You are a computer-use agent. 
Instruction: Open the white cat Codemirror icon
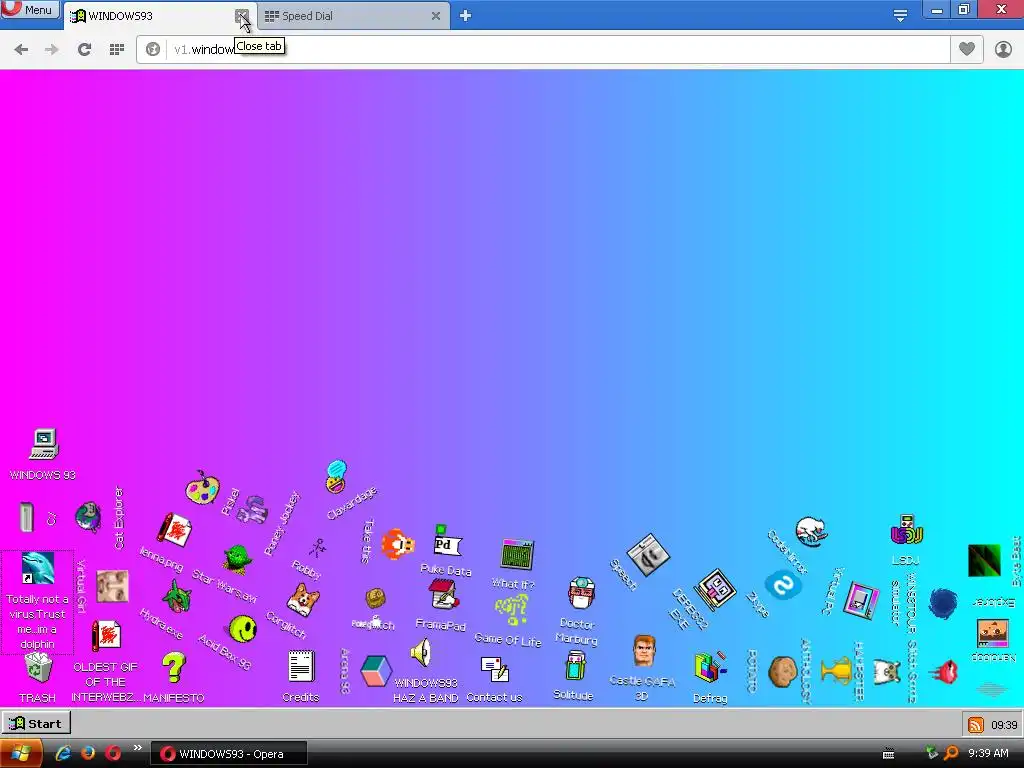(811, 532)
